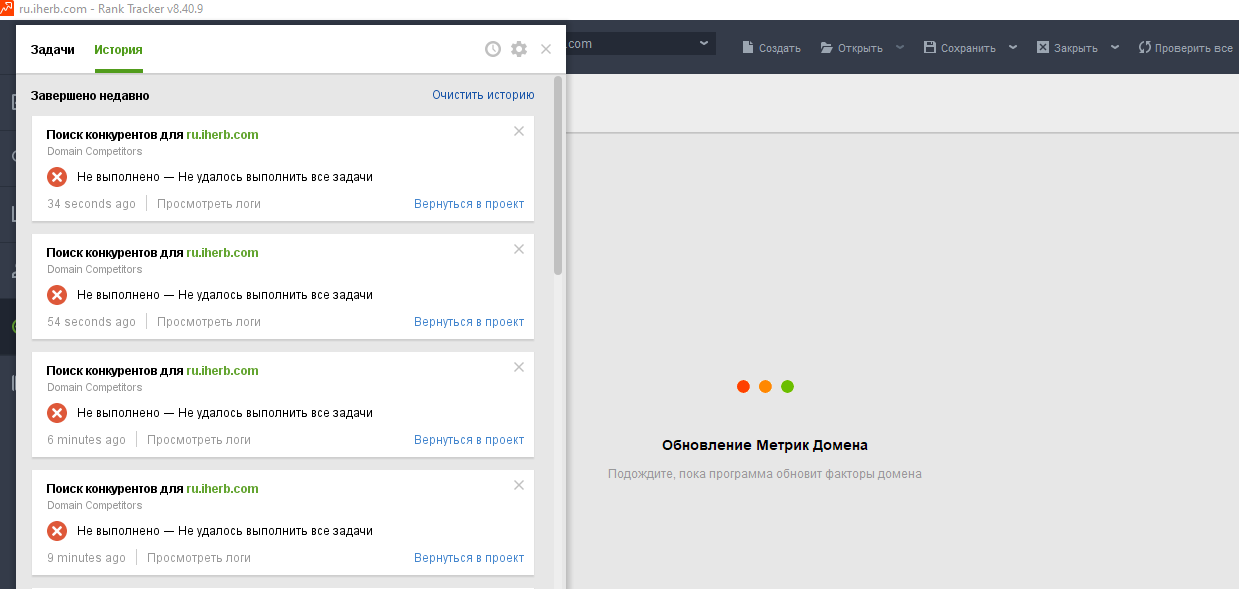Screen dimensions: 1239x589
Task: Open ru.iherb.com link in first task card
Action: coord(222,135)
